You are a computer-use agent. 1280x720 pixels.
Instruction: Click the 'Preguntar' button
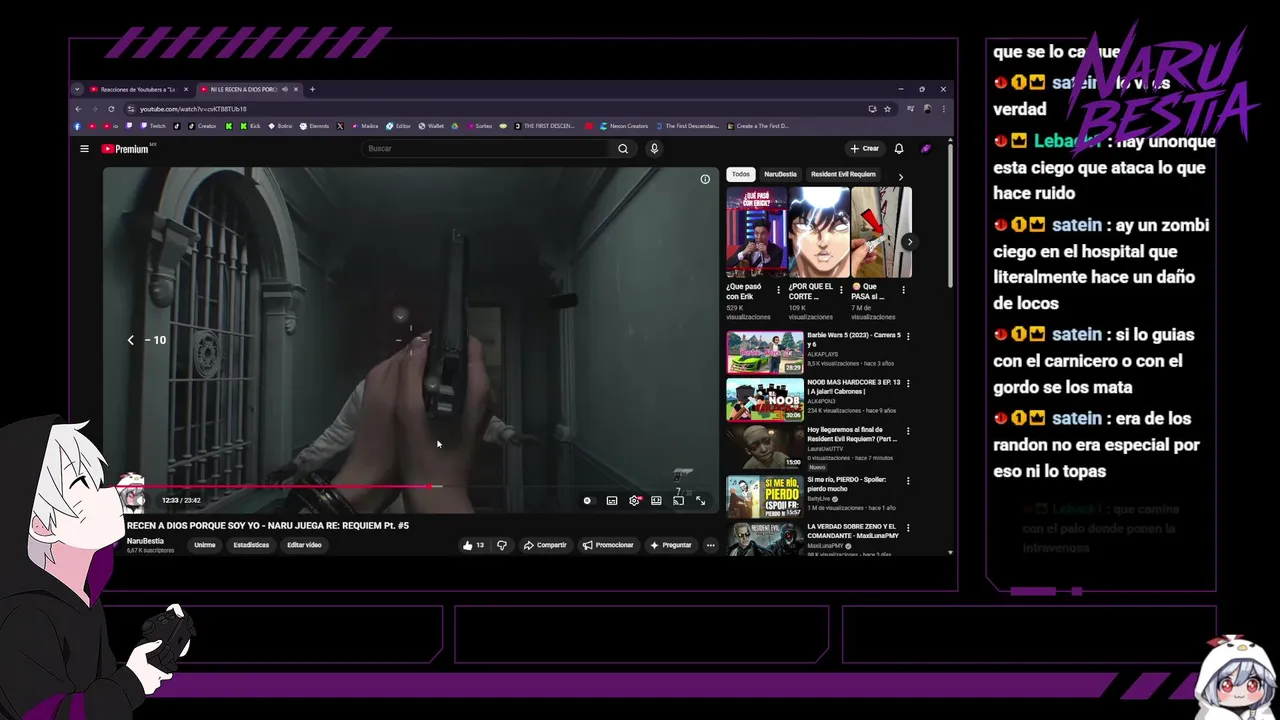[670, 545]
